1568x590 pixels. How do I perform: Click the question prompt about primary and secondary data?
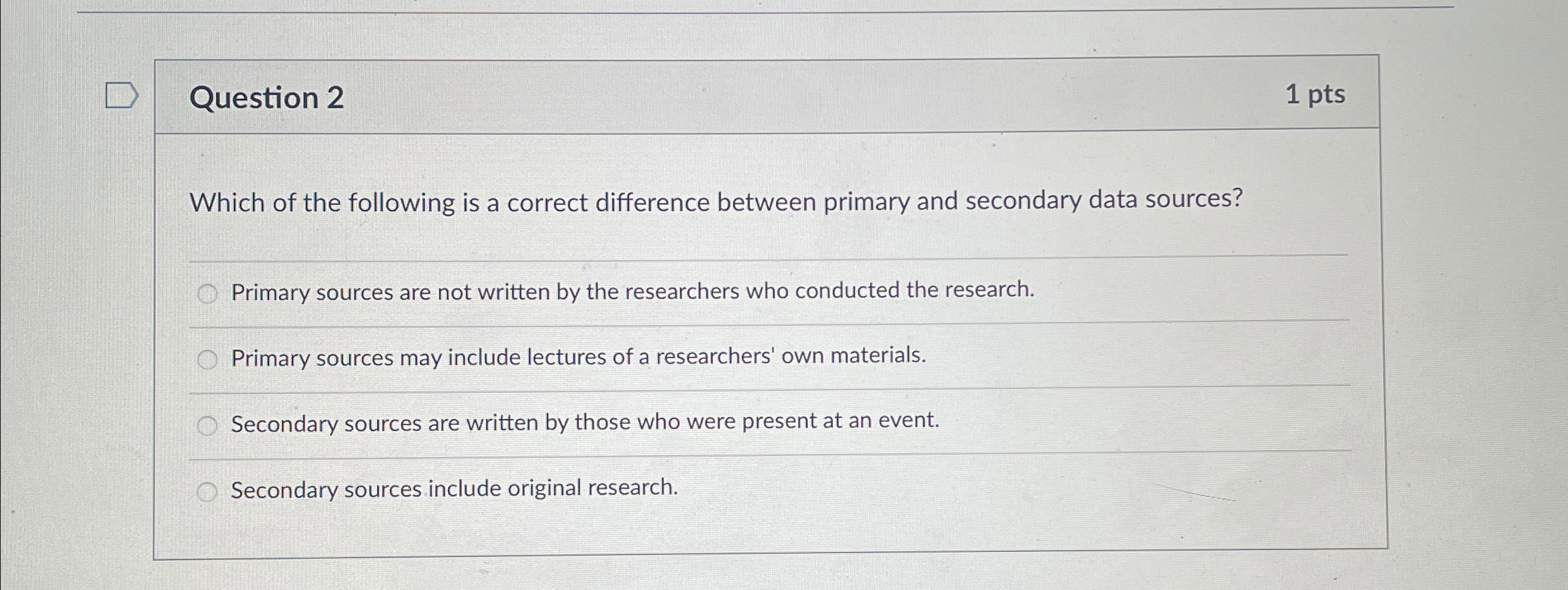(717, 202)
